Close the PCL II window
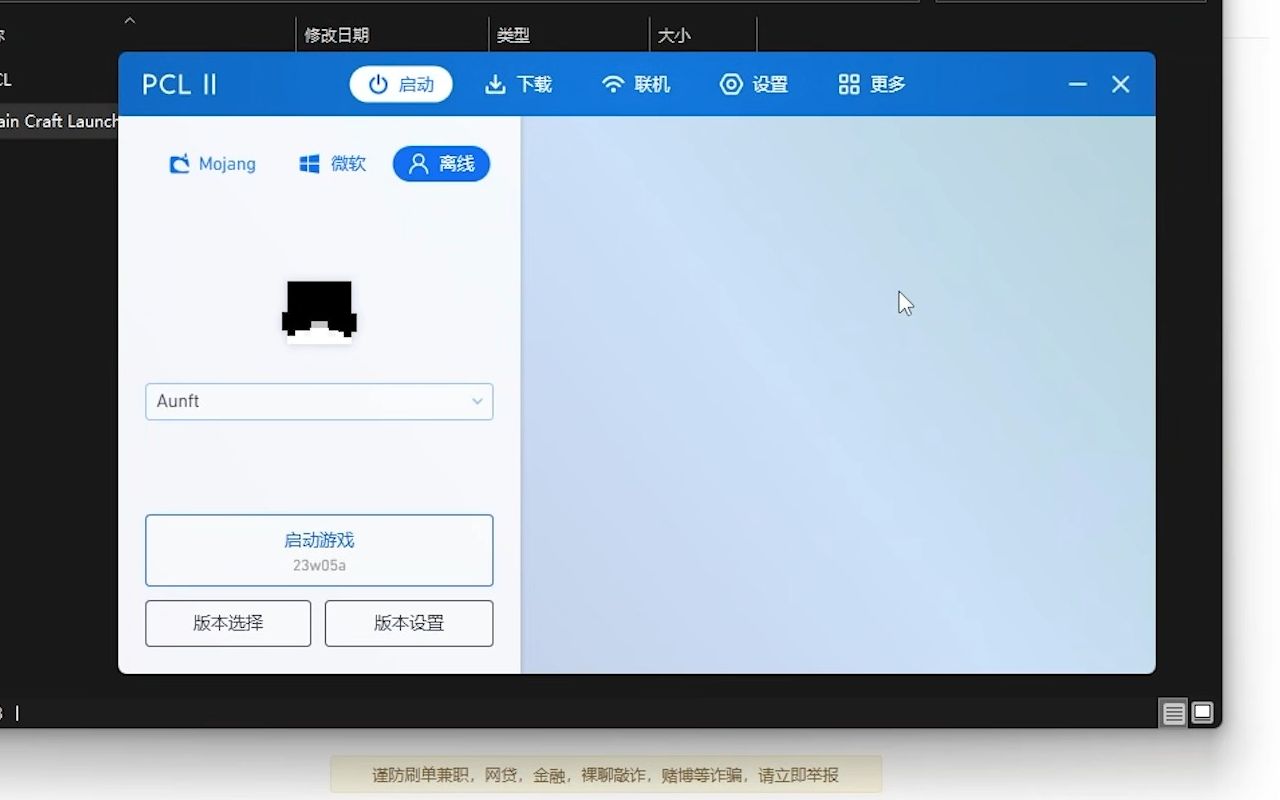 point(1120,84)
